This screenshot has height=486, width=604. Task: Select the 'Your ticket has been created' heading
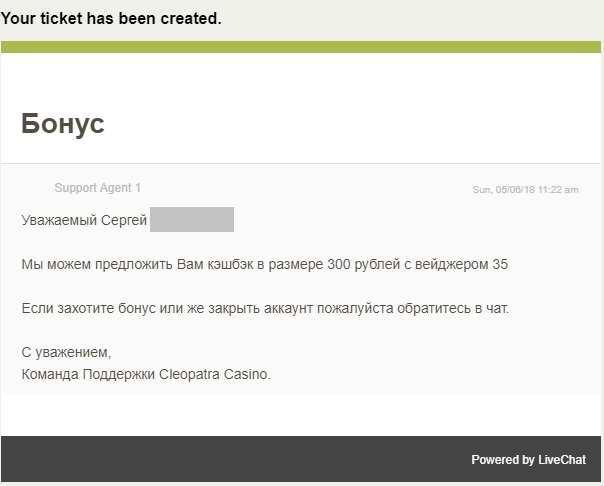[111, 18]
